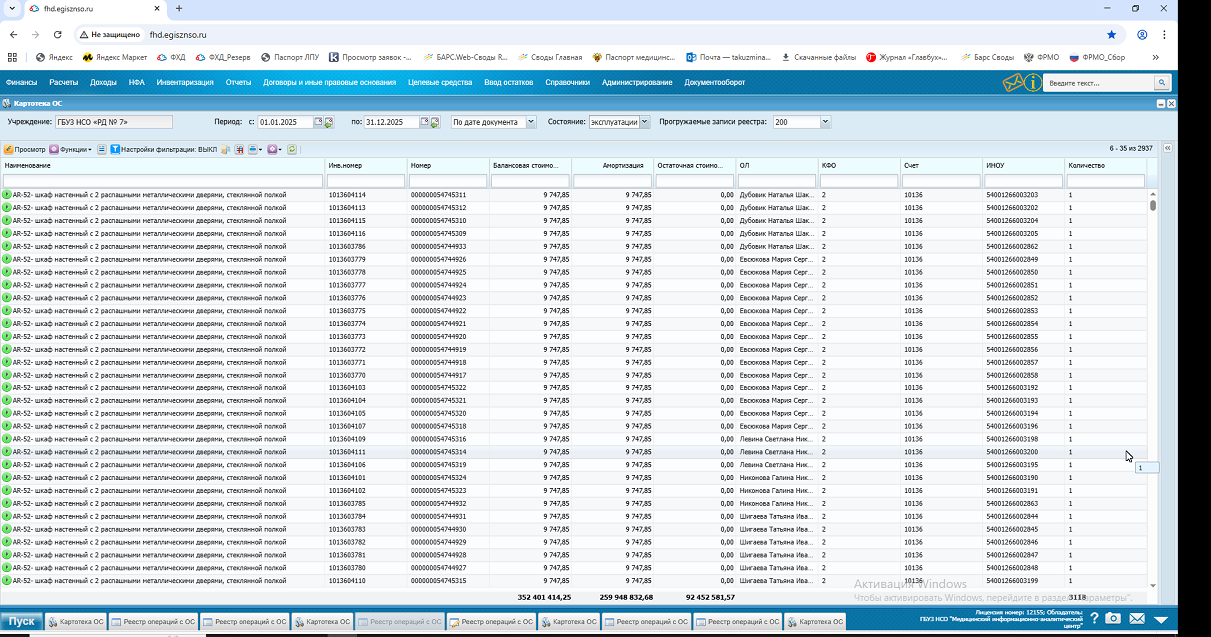Open the loaded records count dropdown showing 200
This screenshot has height=637, width=1211.
point(825,122)
